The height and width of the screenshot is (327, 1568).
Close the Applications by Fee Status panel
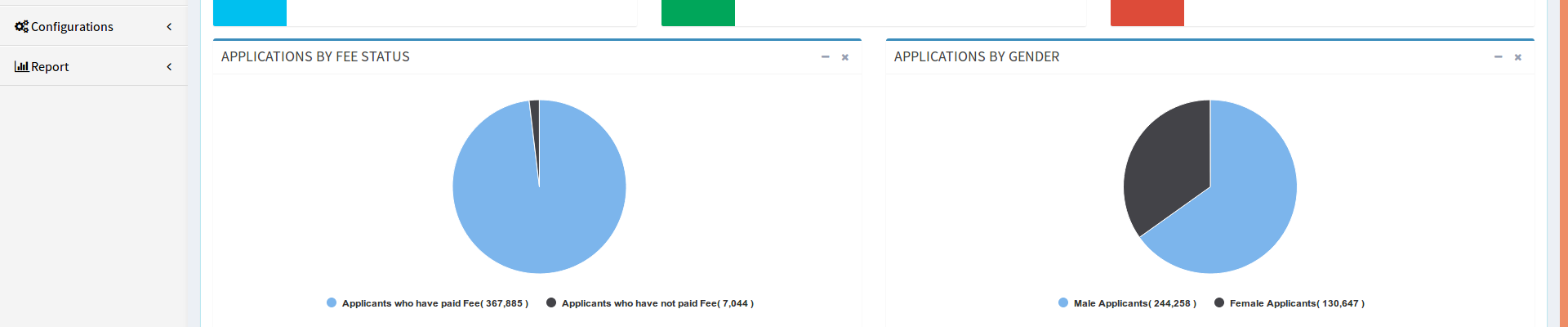click(845, 57)
